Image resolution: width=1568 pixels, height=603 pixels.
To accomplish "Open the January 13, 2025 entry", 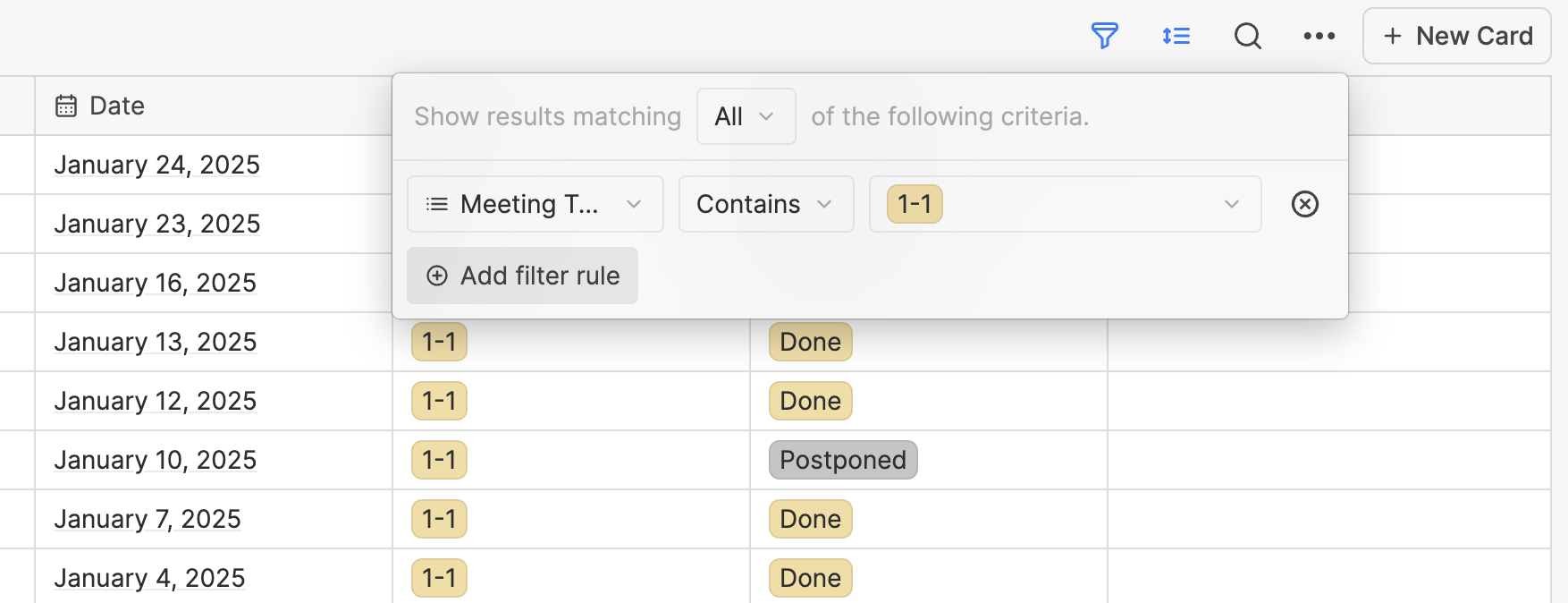I will click(156, 342).
